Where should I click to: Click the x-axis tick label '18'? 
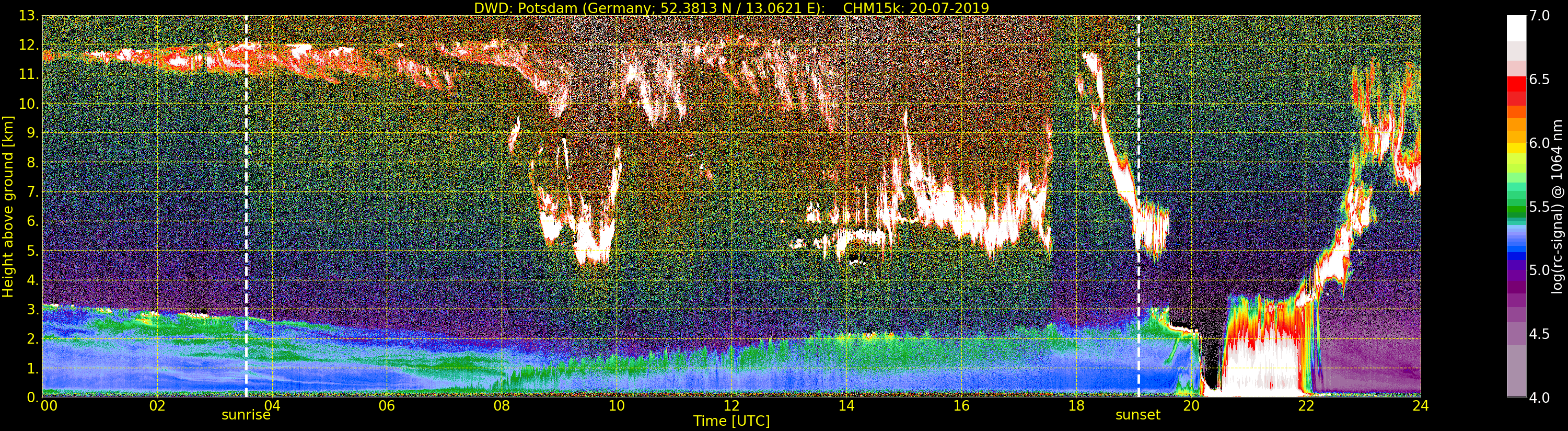point(1076,405)
